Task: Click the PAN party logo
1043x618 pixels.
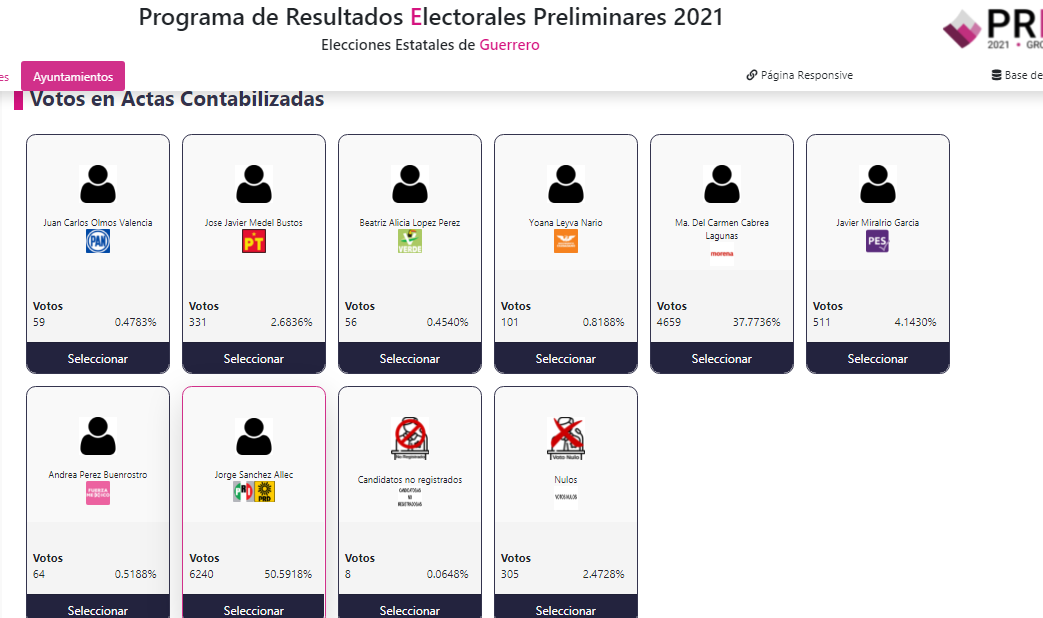Action: click(x=98, y=241)
